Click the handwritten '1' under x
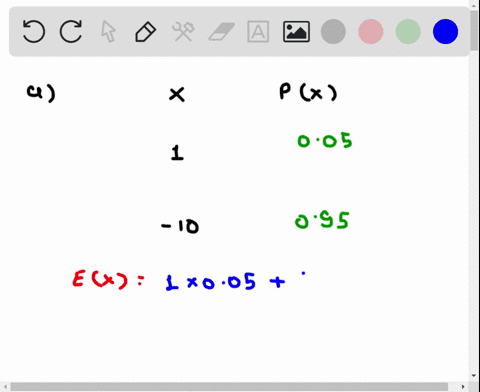Screen dimensions: 480x392 [x=177, y=153]
